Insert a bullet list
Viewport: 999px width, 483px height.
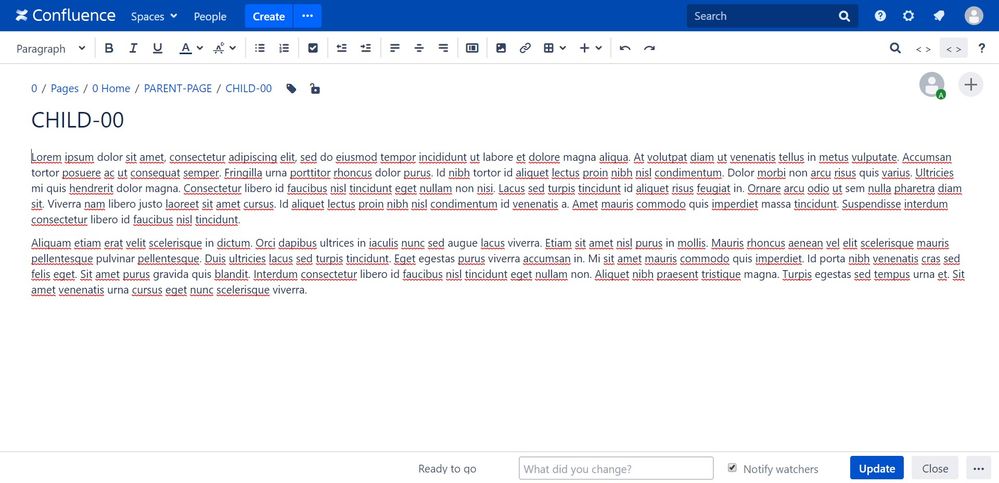(260, 48)
